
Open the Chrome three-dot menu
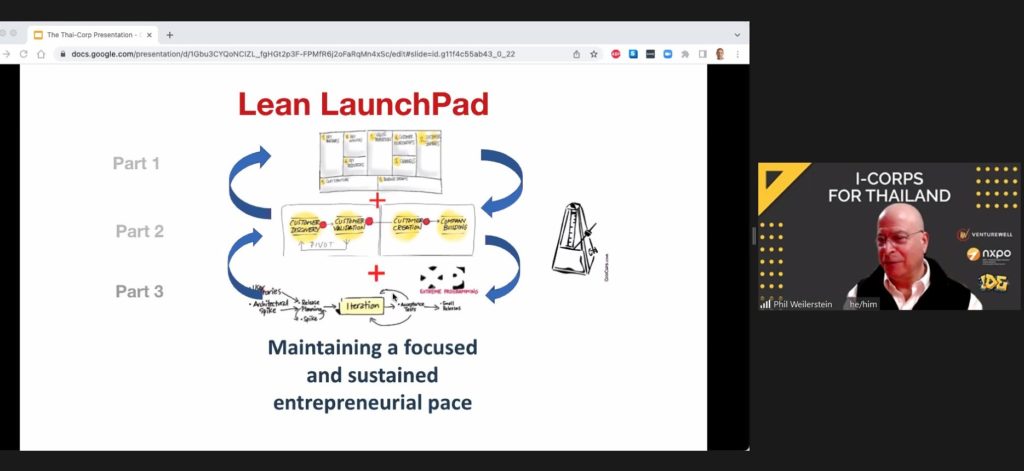point(737,54)
